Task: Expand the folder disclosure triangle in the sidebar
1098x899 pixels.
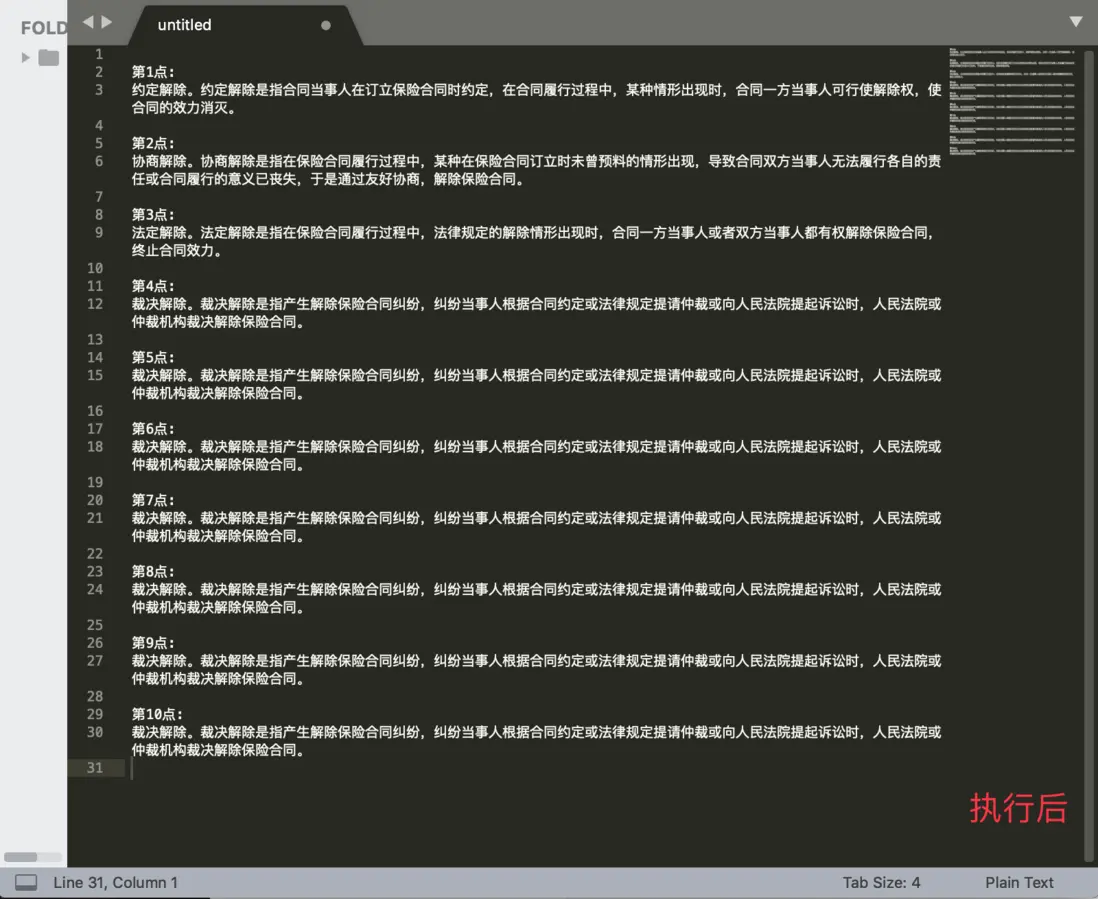Action: 26,57
